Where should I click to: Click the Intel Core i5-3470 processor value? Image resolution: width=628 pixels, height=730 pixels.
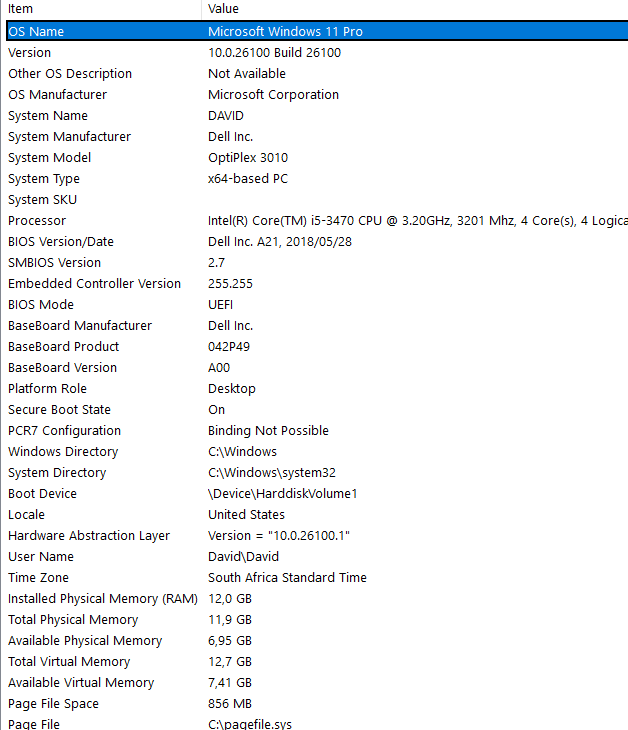click(418, 221)
